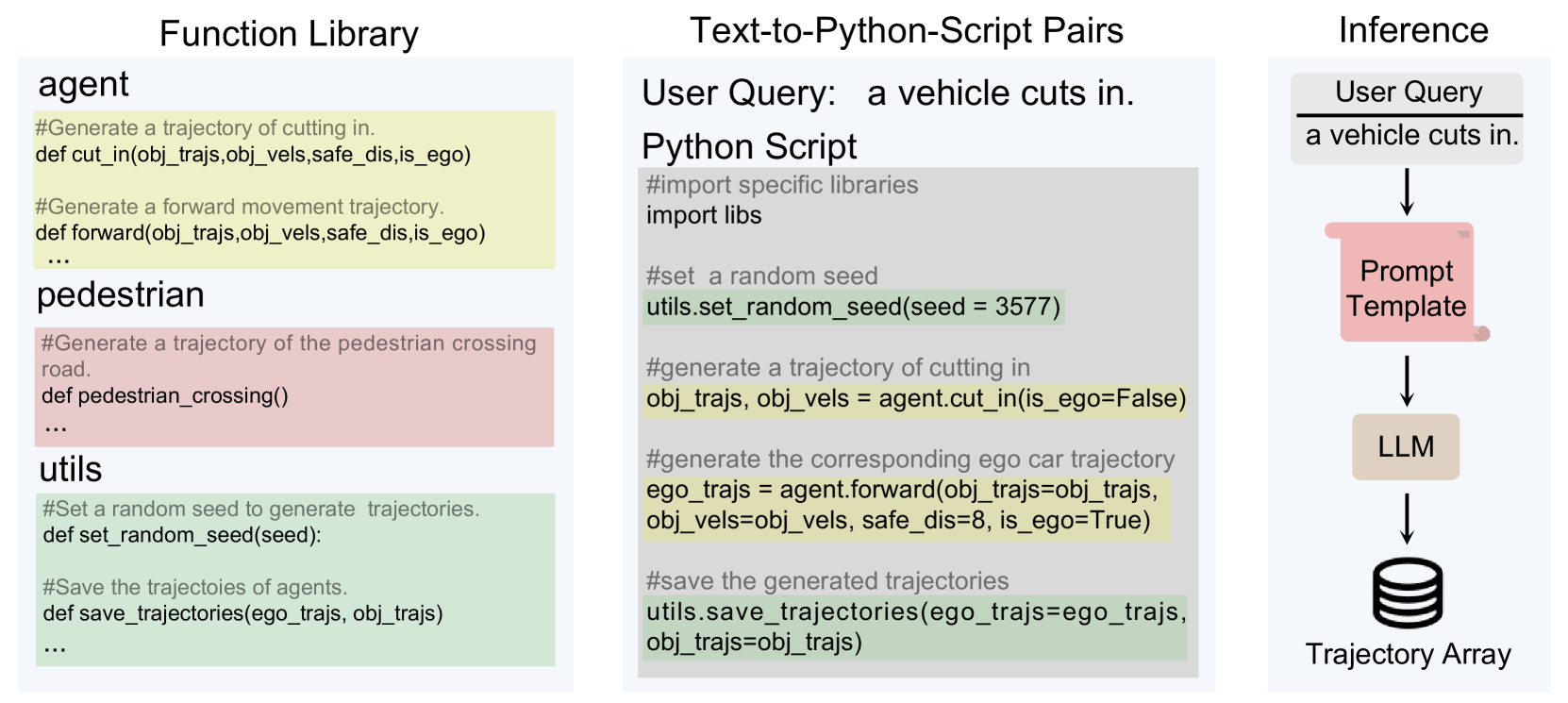Select the gray User Query box under Inference
The width and height of the screenshot is (1568, 703).
pyautogui.click(x=1407, y=118)
